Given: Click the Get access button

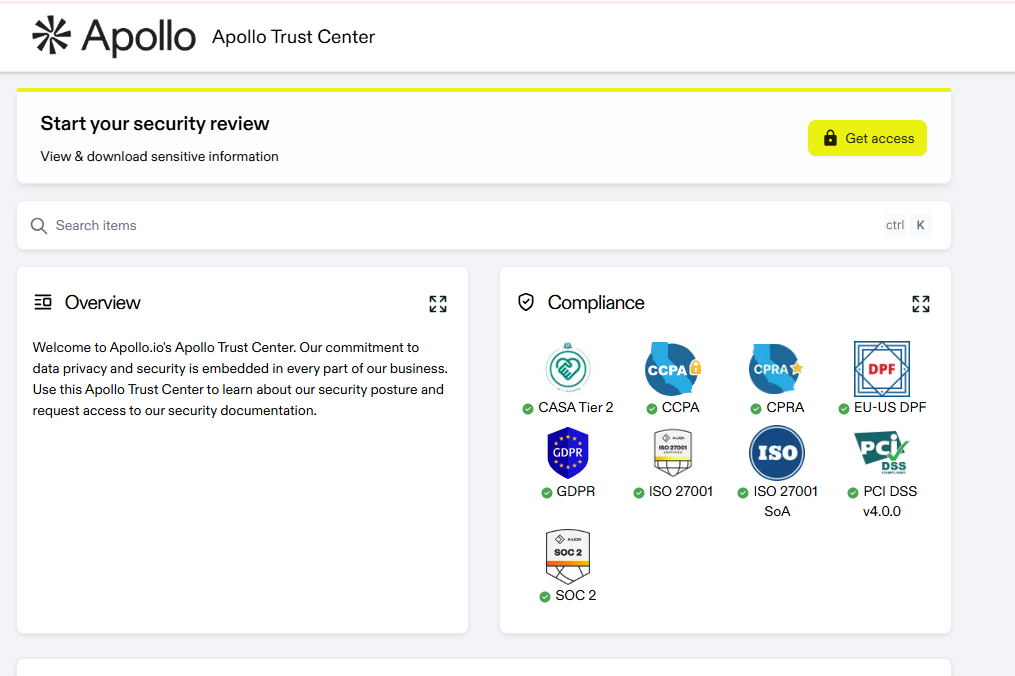Looking at the screenshot, I should [867, 138].
